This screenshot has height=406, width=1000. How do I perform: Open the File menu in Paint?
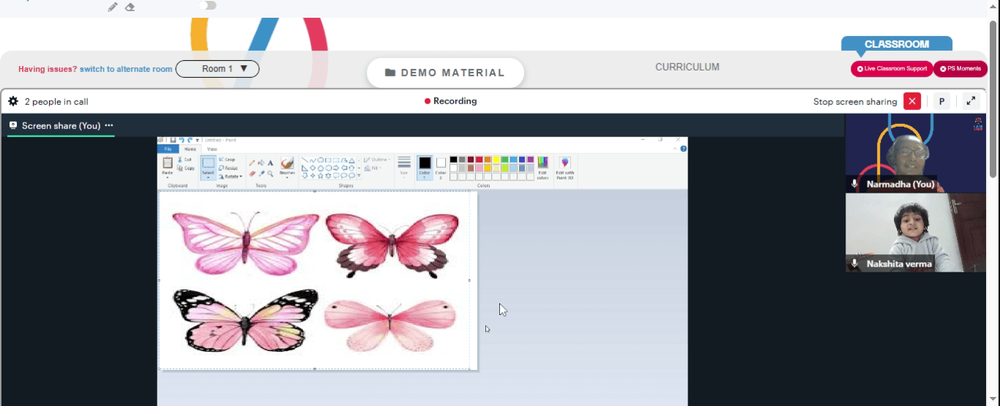[168, 149]
